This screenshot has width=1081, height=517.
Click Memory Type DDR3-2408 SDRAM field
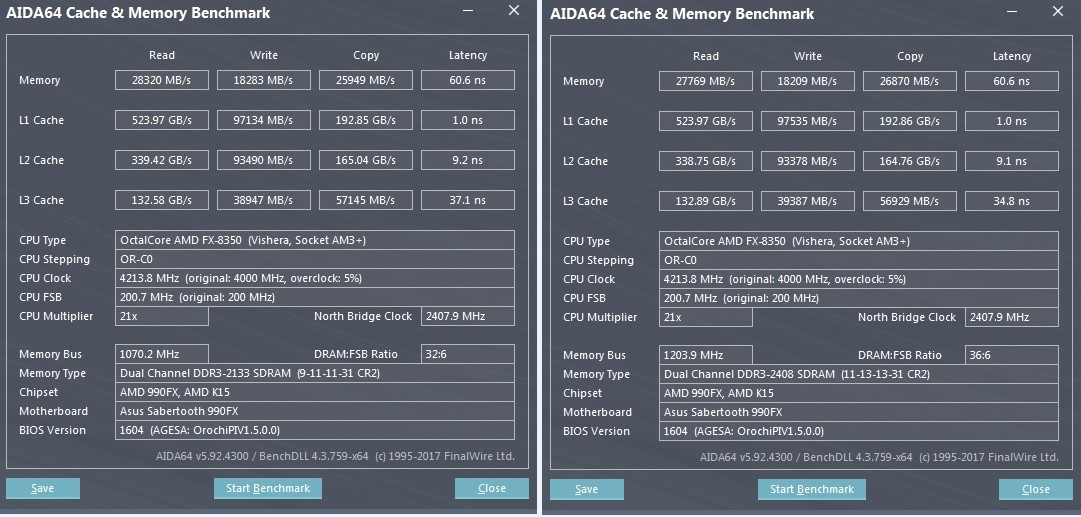(x=859, y=374)
